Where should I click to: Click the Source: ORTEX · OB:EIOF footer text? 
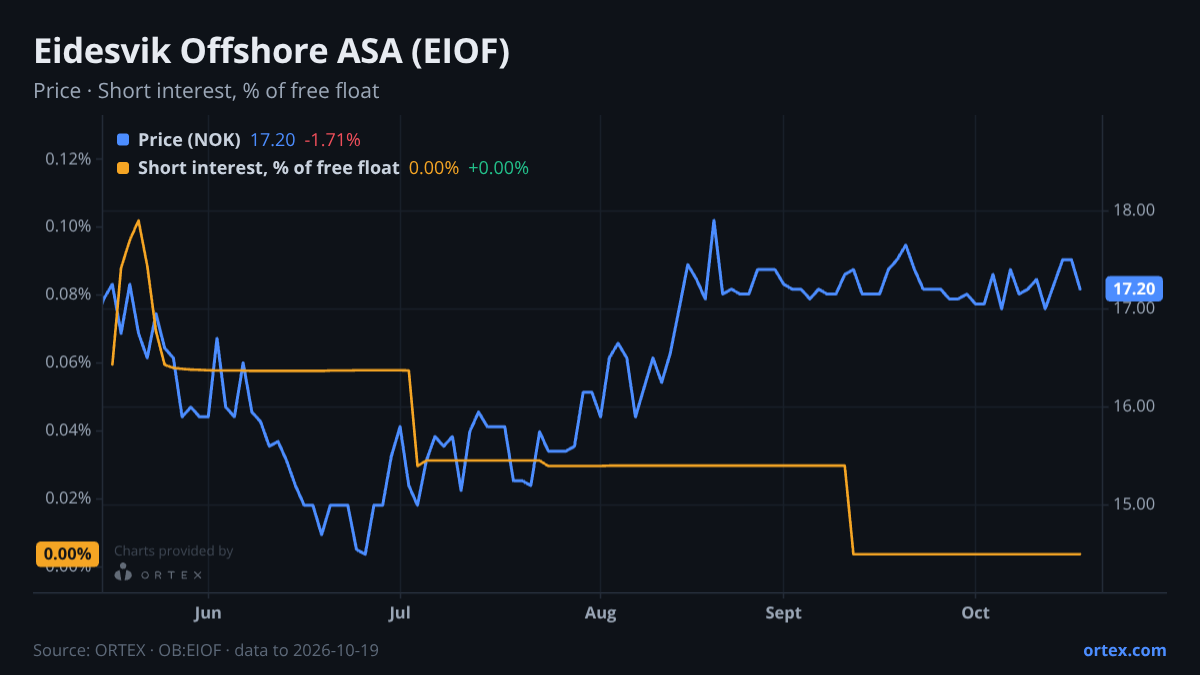click(206, 650)
